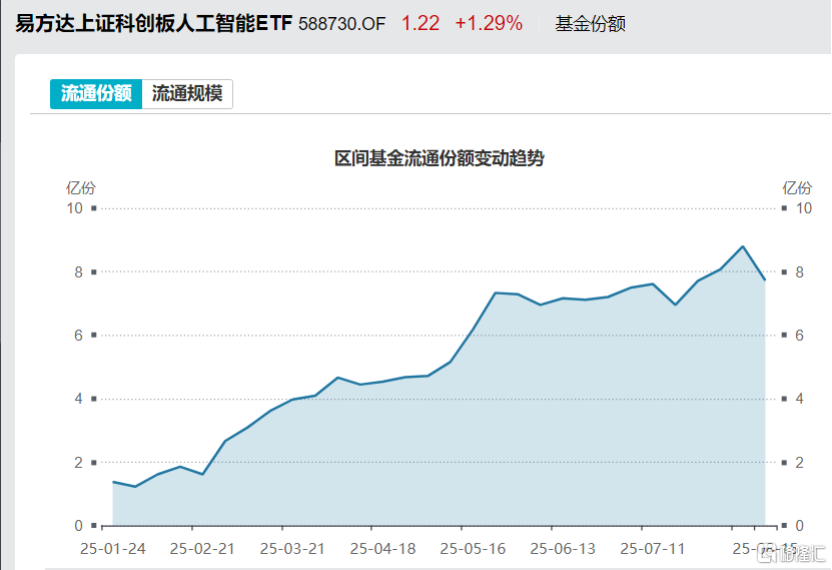Viewport: 832px width, 570px height.
Task: Click the change percentage +1.29%
Action: point(489,23)
